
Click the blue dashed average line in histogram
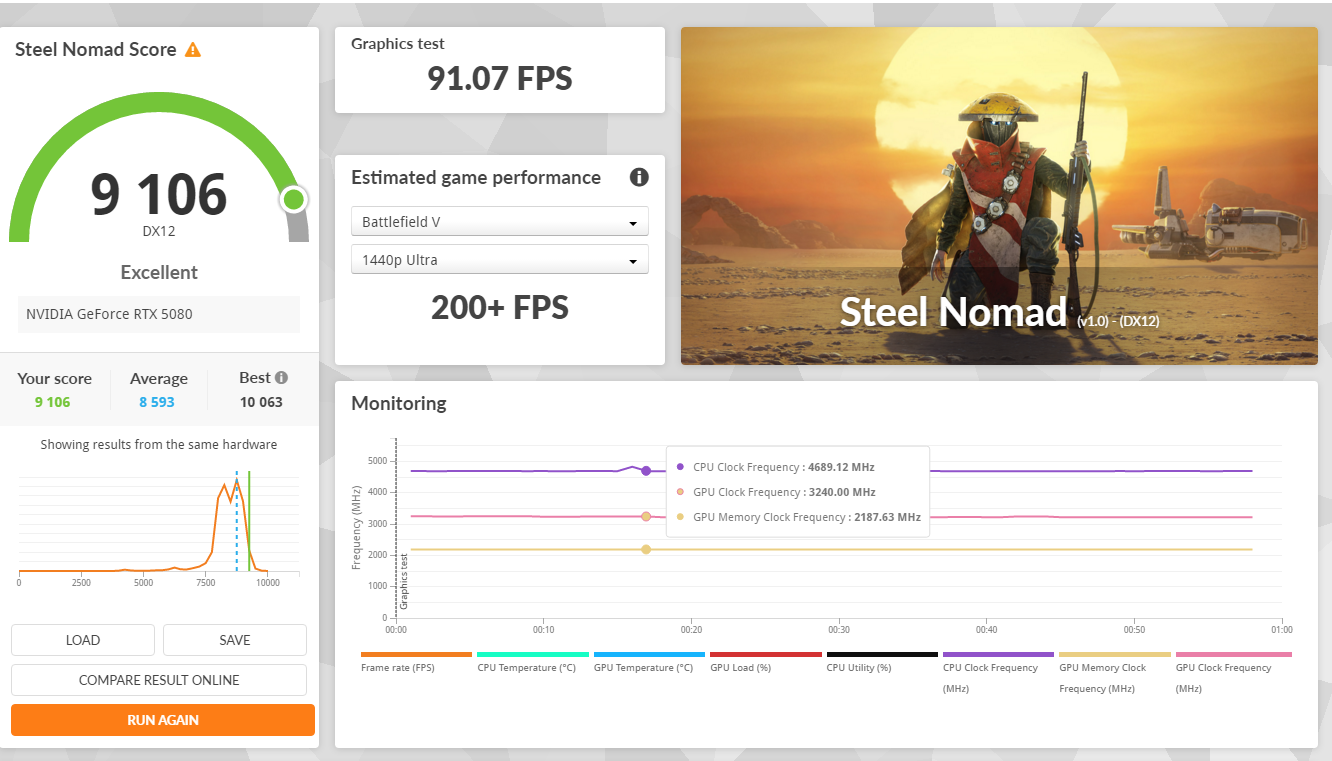coord(237,520)
